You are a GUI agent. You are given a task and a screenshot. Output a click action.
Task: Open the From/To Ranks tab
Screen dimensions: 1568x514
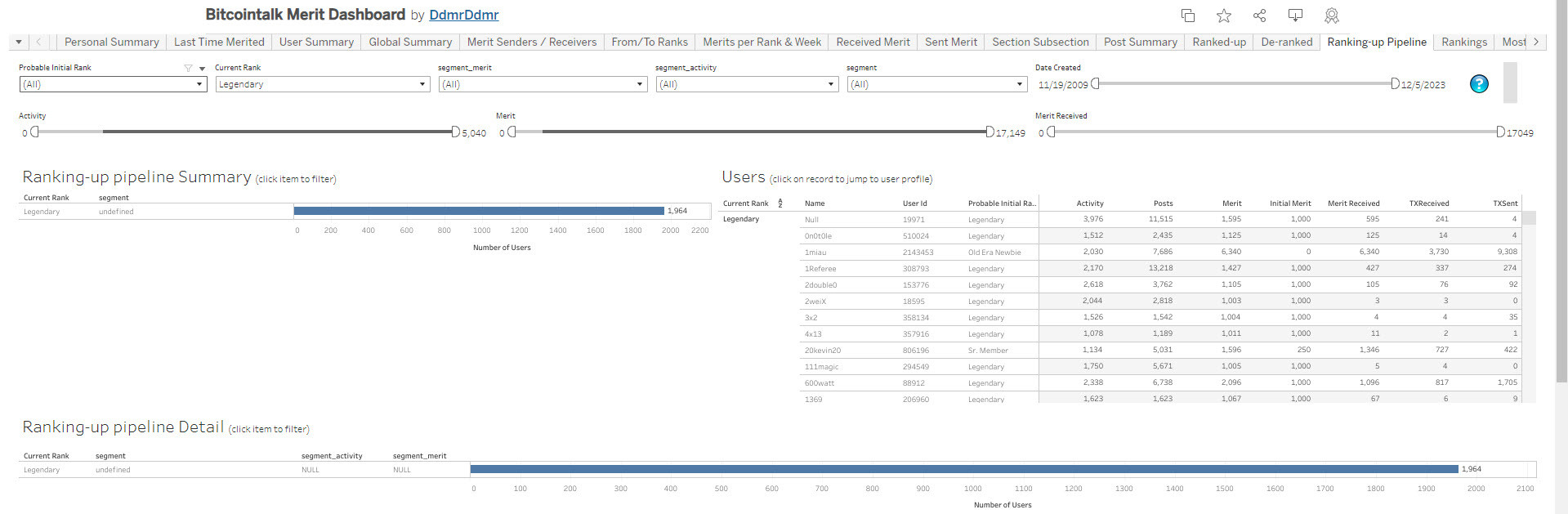click(650, 42)
